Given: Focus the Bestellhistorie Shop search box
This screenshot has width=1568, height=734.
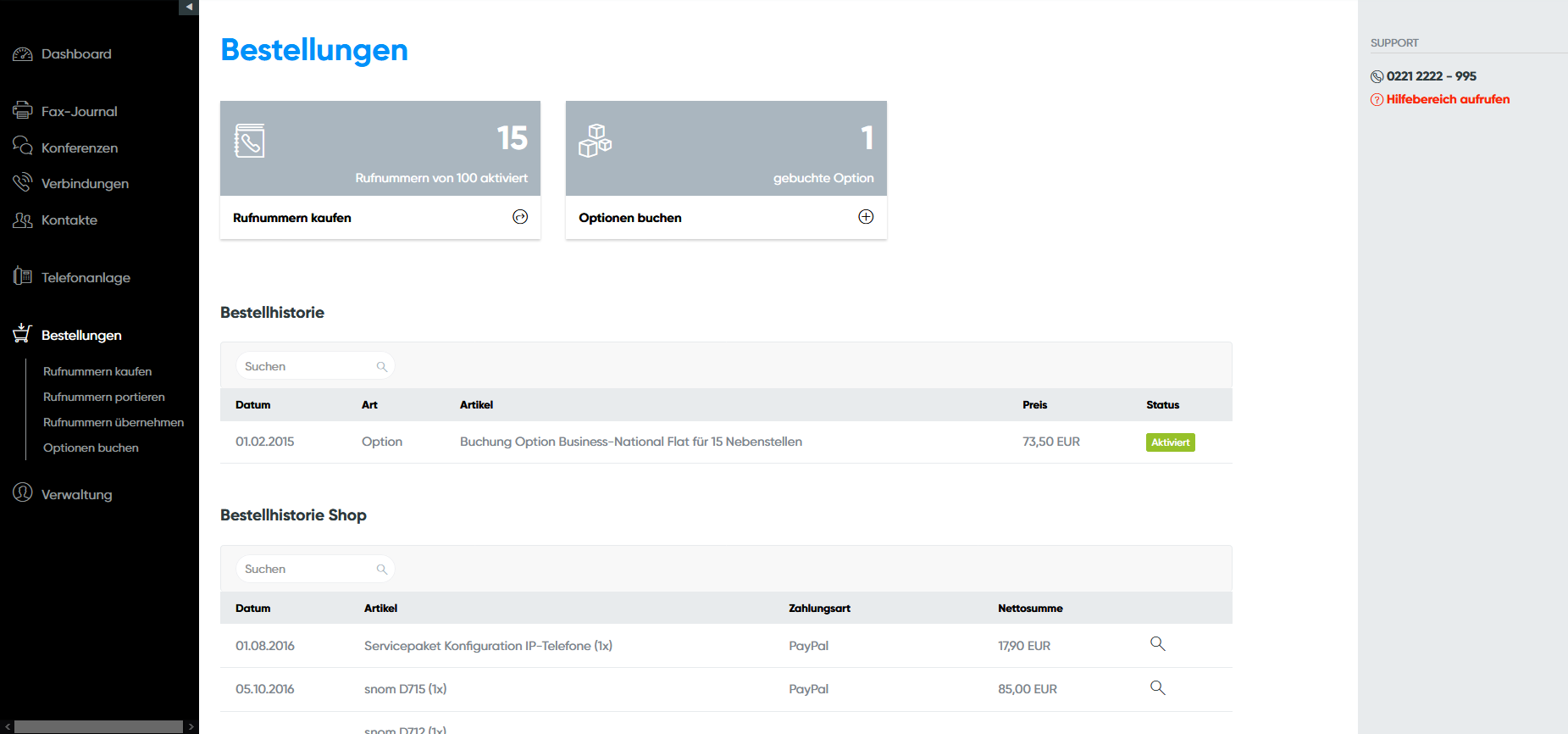Looking at the screenshot, I should pyautogui.click(x=308, y=569).
